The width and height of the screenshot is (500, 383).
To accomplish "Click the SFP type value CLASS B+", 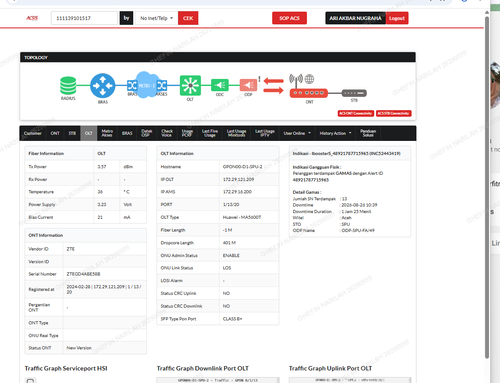I will (232, 319).
